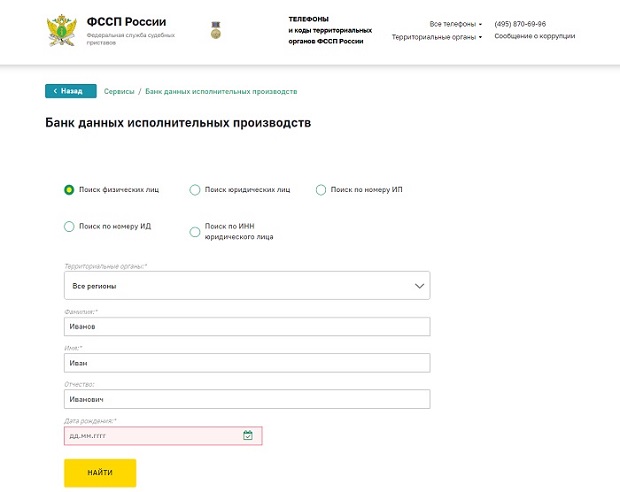Open 'Банк данных исполнительных производств' breadcrumb link

point(221,91)
